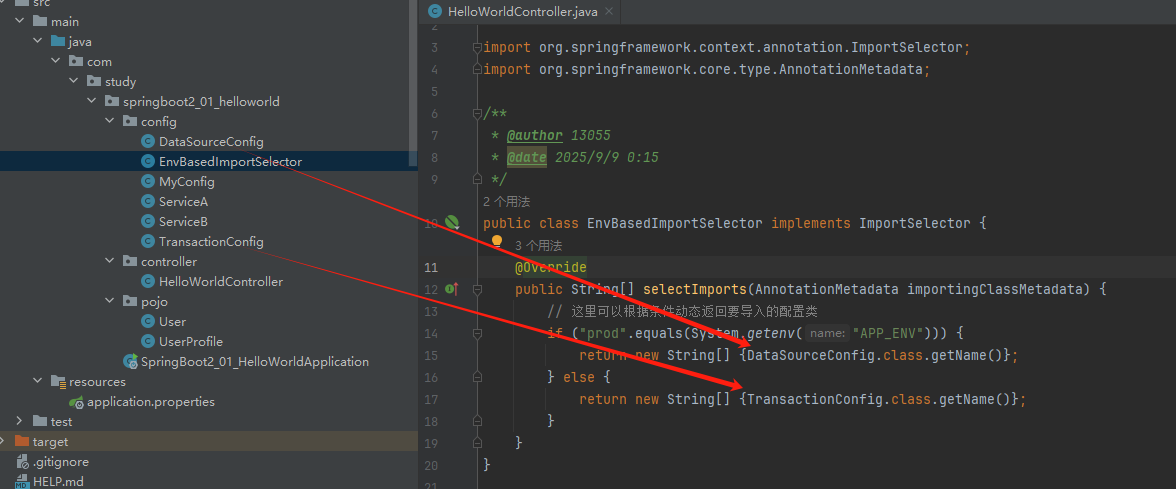Open UserProfile class file
This screenshot has width=1176, height=489.
[x=190, y=341]
